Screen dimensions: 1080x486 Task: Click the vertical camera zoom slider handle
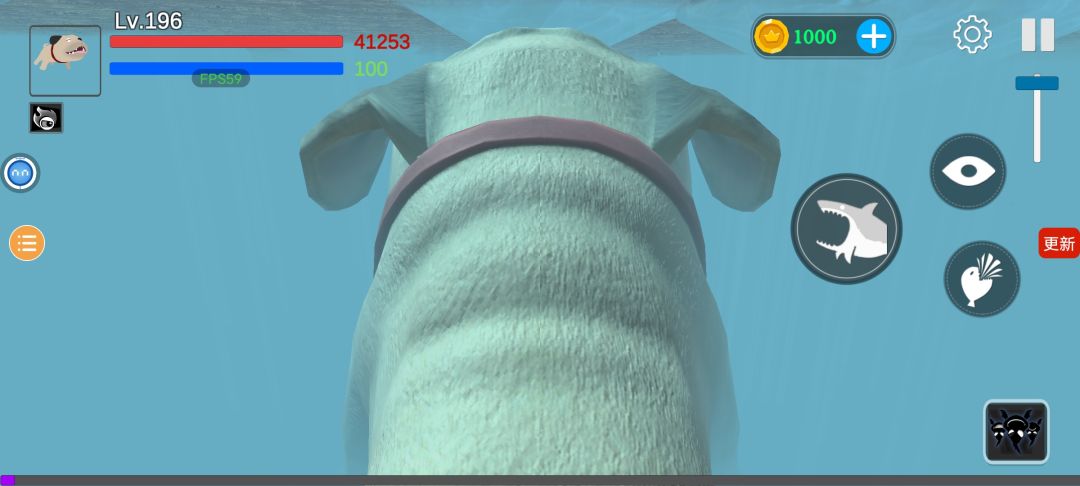tap(1037, 83)
